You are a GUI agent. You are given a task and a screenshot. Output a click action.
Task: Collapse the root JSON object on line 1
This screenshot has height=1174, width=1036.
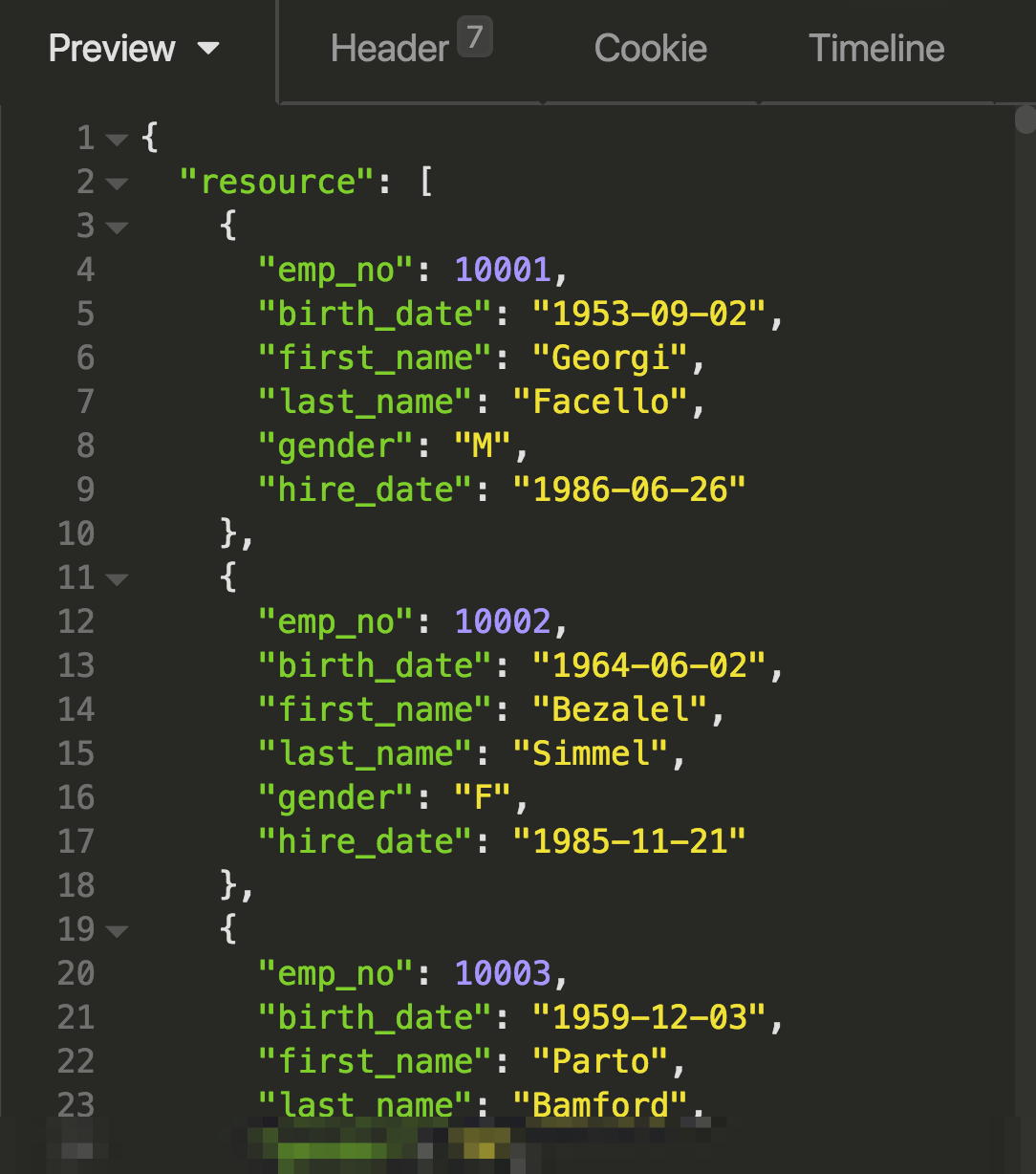click(117, 139)
